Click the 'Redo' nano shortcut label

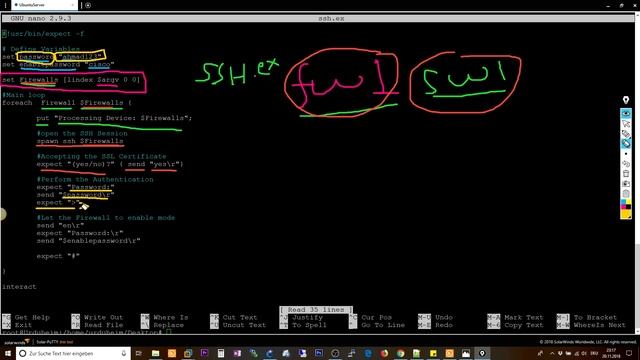point(436,325)
